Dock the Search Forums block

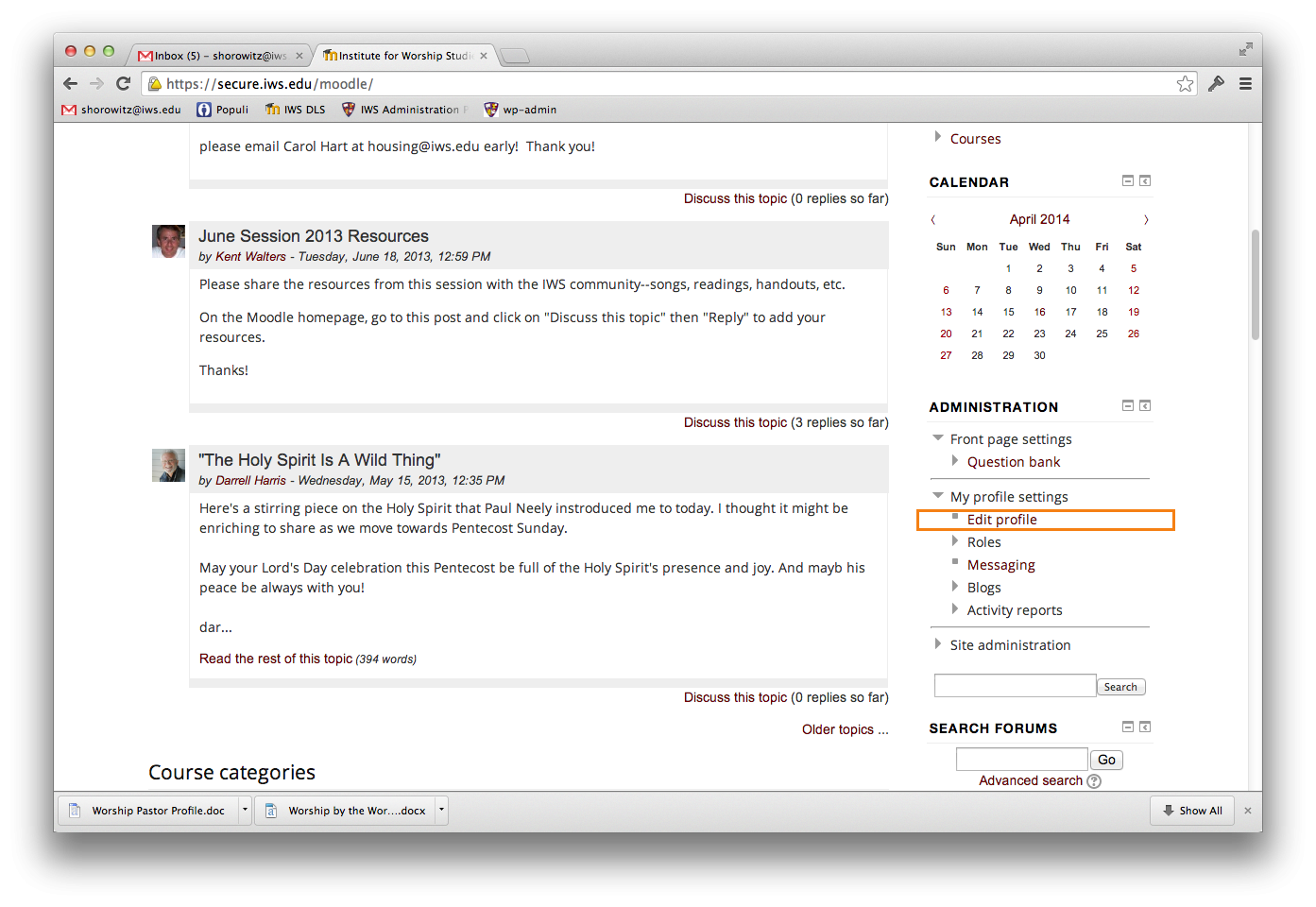click(1145, 727)
